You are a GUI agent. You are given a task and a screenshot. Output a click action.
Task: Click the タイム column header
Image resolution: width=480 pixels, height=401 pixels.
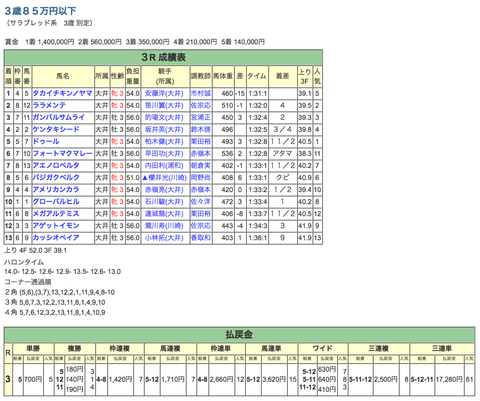(257, 76)
